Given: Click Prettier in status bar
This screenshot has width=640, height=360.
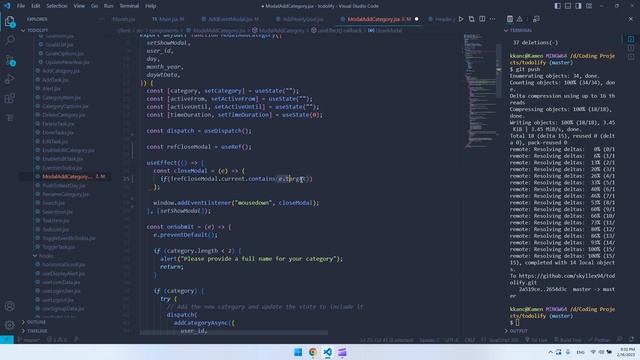Looking at the screenshot, I should [599, 340].
